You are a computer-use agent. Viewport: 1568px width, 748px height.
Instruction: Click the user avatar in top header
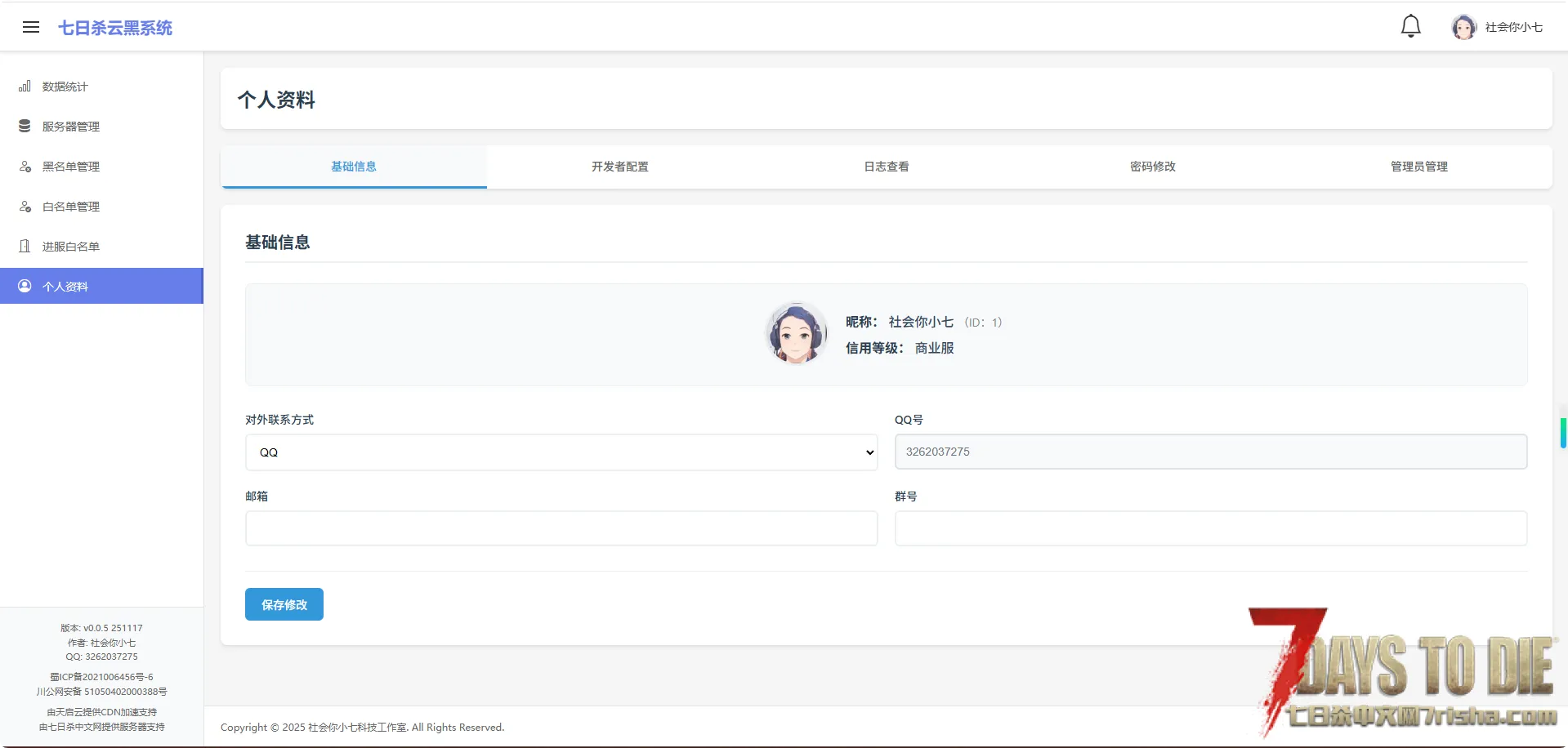[1463, 28]
